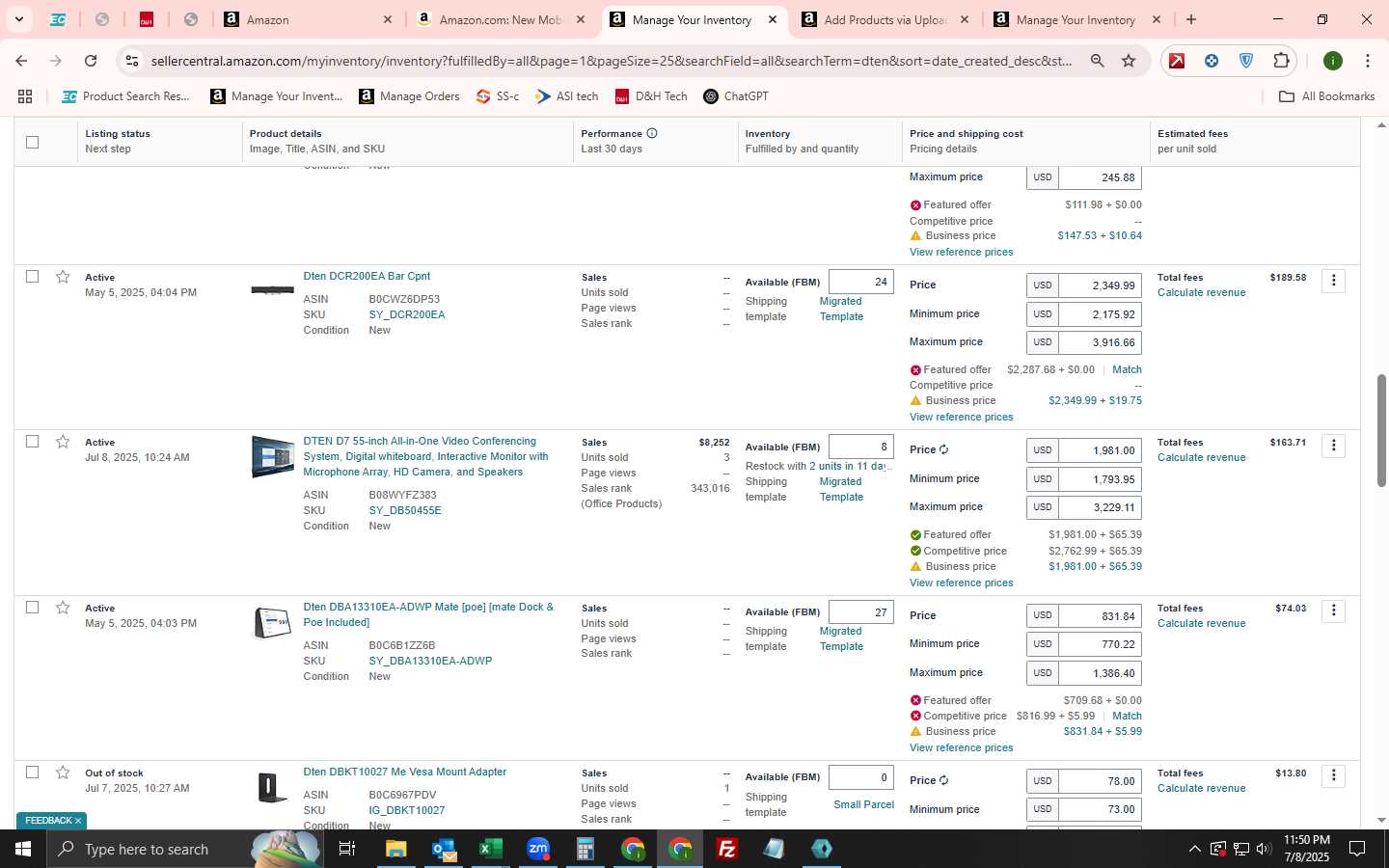Viewport: 1389px width, 868px height.
Task: Open actions menu for the $163.71 fees row
Action: (1334, 446)
